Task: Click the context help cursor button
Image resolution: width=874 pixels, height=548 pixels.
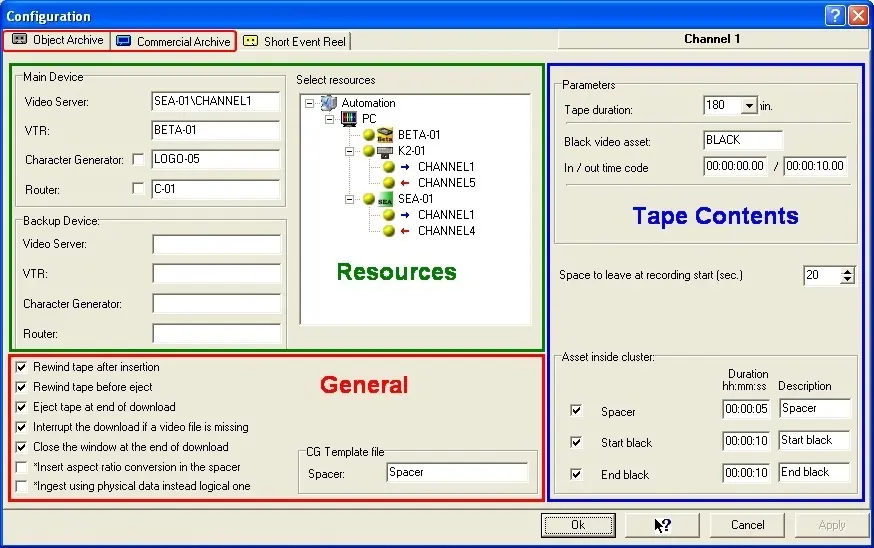Action: coord(662,525)
